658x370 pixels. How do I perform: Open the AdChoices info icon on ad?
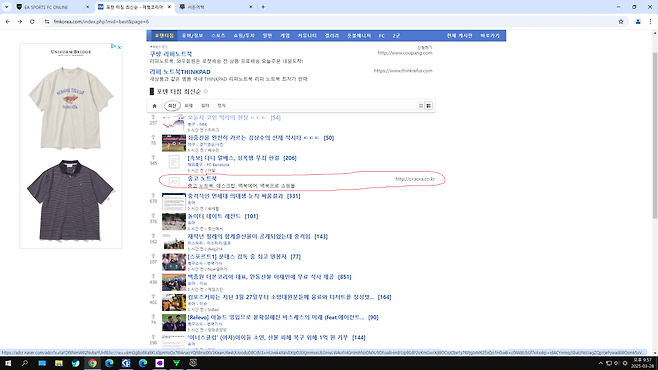(113, 47)
